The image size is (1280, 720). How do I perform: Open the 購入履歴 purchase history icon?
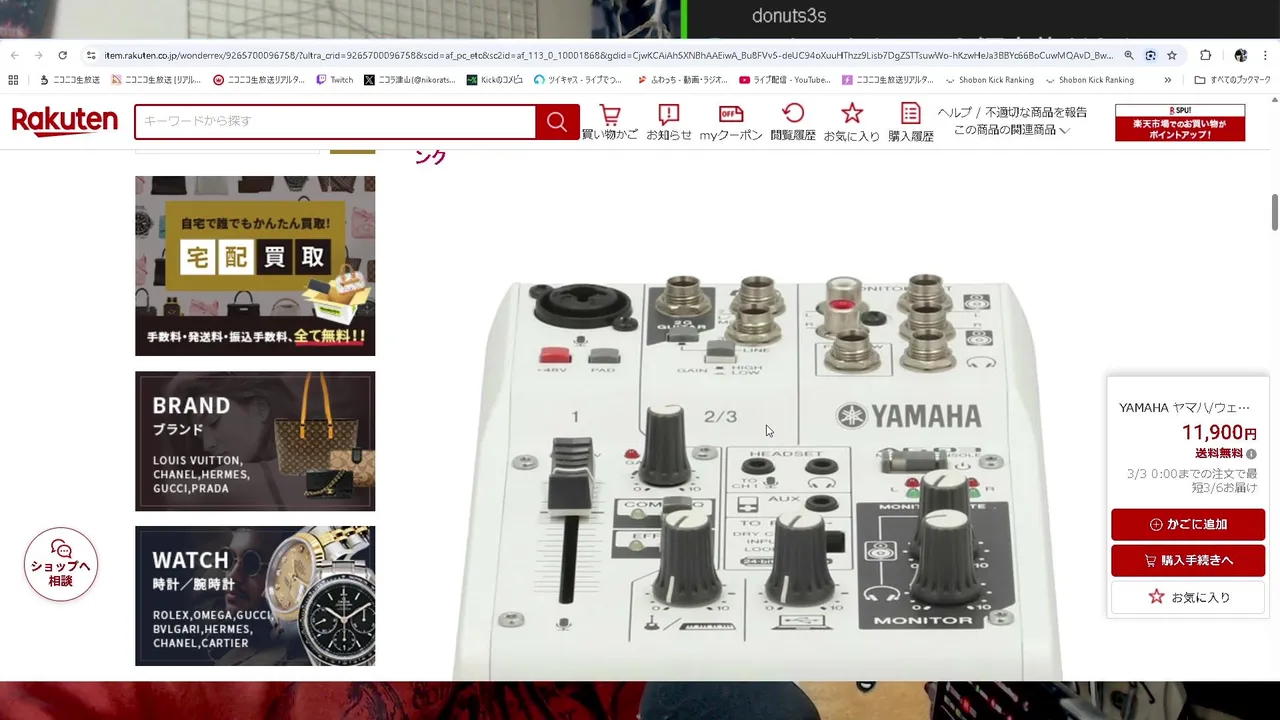(911, 122)
